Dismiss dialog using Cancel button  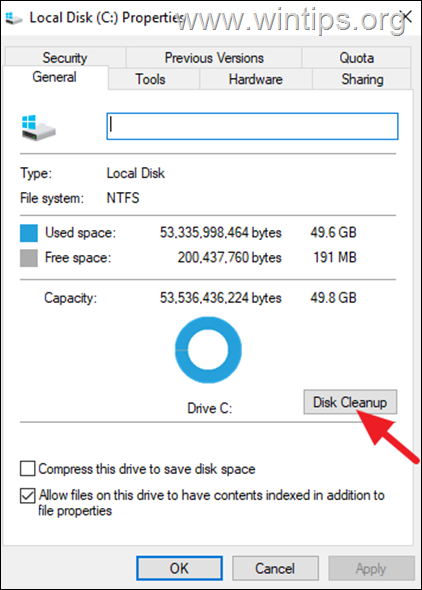tap(275, 568)
